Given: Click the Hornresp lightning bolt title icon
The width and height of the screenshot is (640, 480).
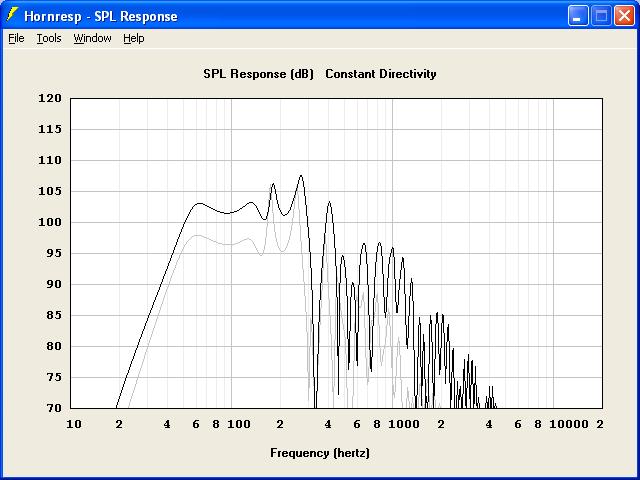Looking at the screenshot, I should tap(13, 16).
